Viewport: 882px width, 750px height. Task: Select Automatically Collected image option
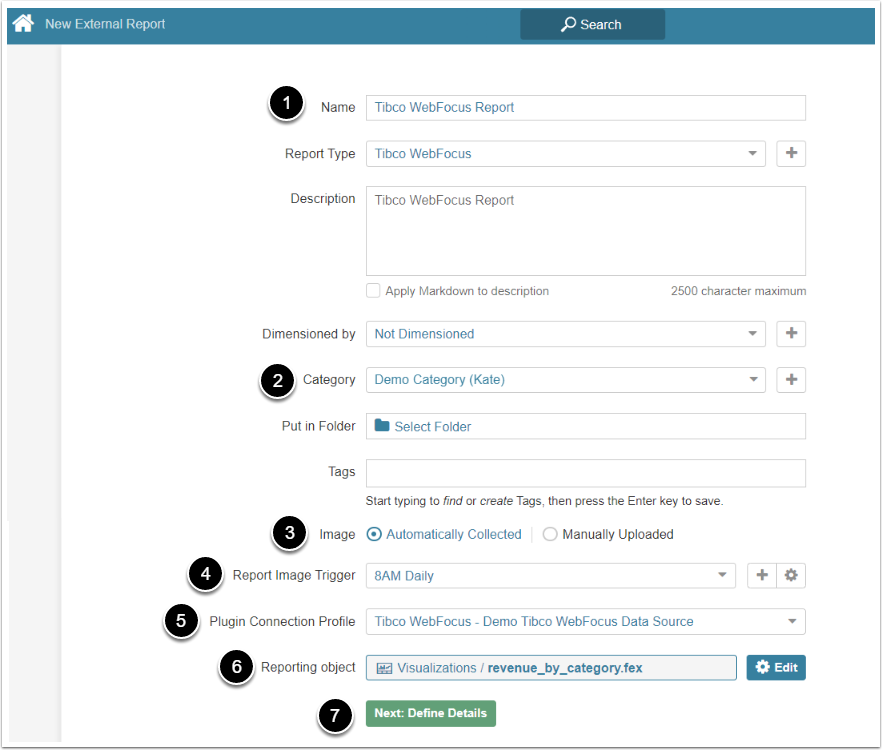point(374,534)
